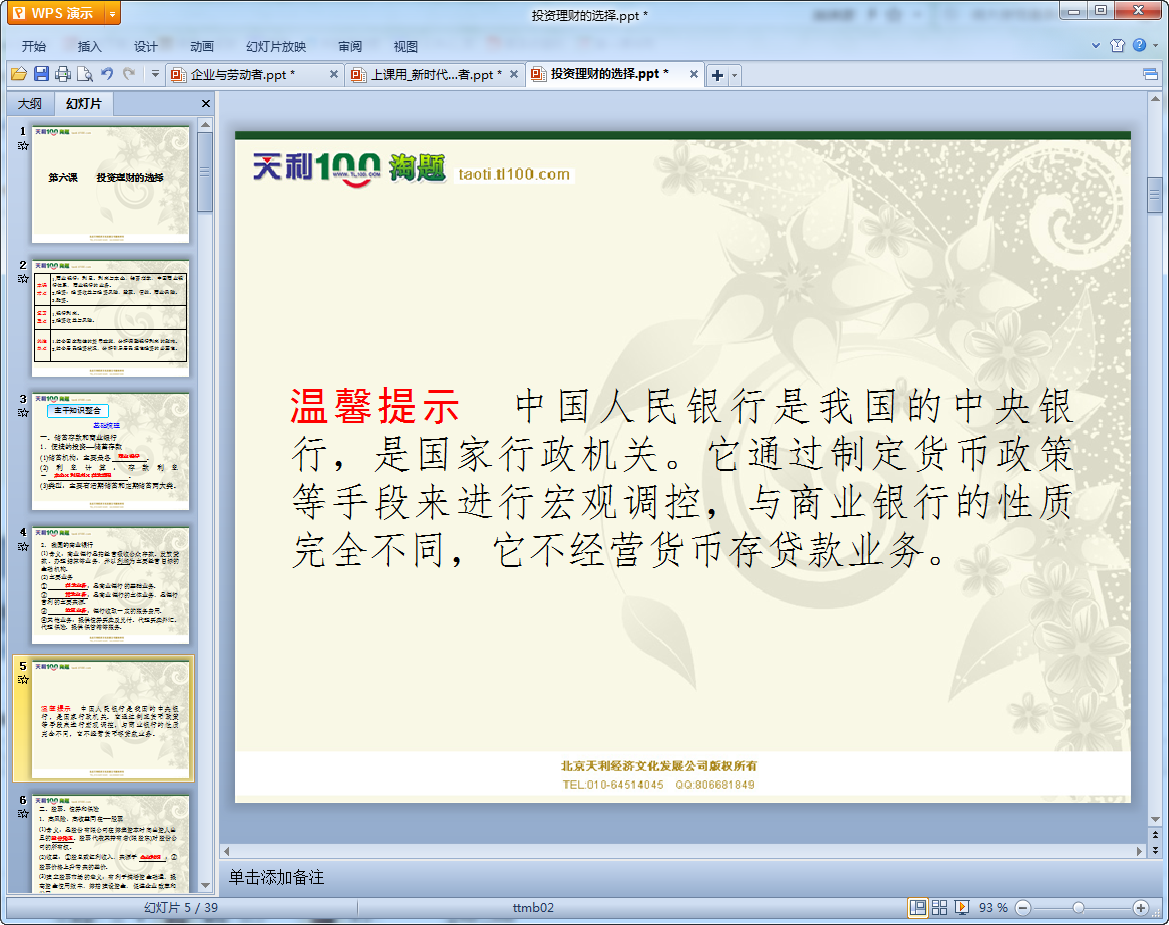The image size is (1169, 925).
Task: Click thumbnail pane scroll down arrow
Action: pos(205,885)
